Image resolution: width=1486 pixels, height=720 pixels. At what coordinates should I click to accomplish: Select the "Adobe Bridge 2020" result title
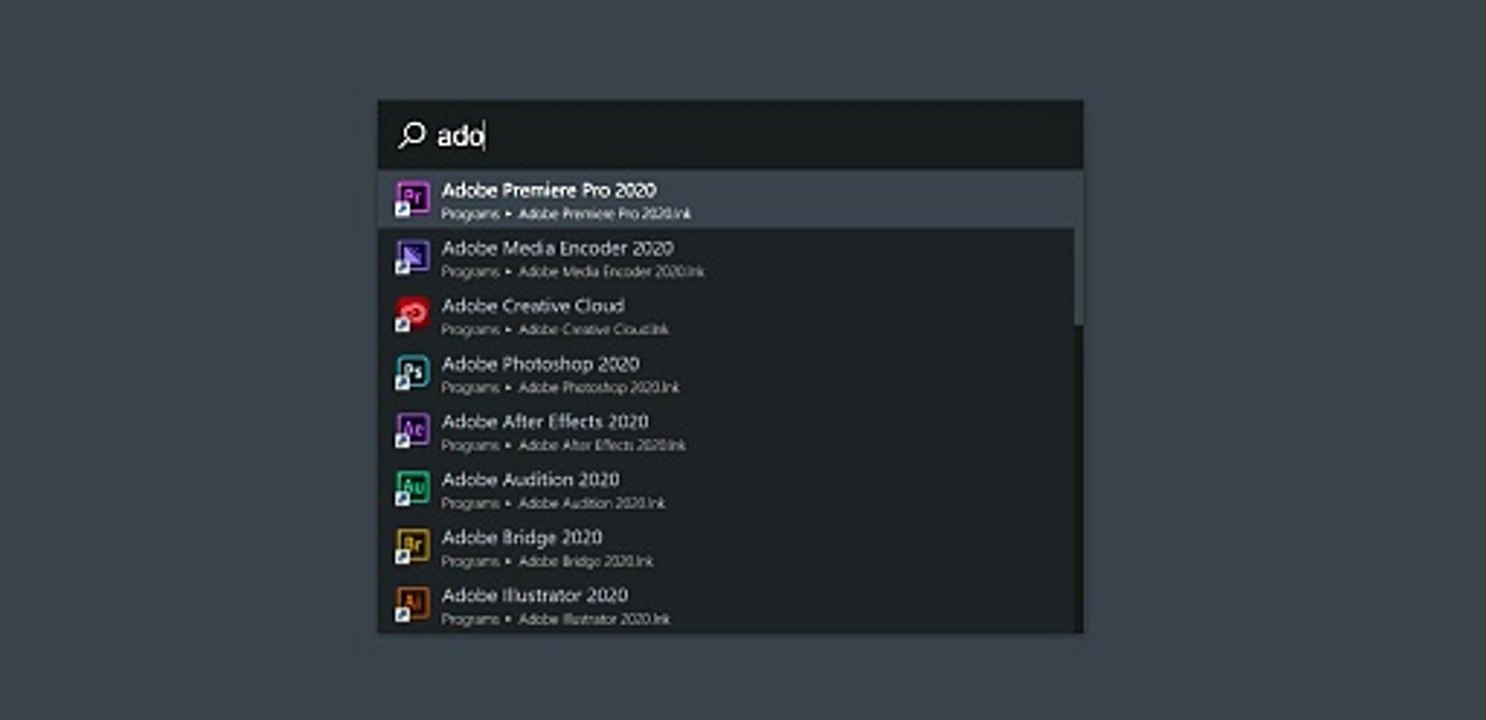[522, 538]
